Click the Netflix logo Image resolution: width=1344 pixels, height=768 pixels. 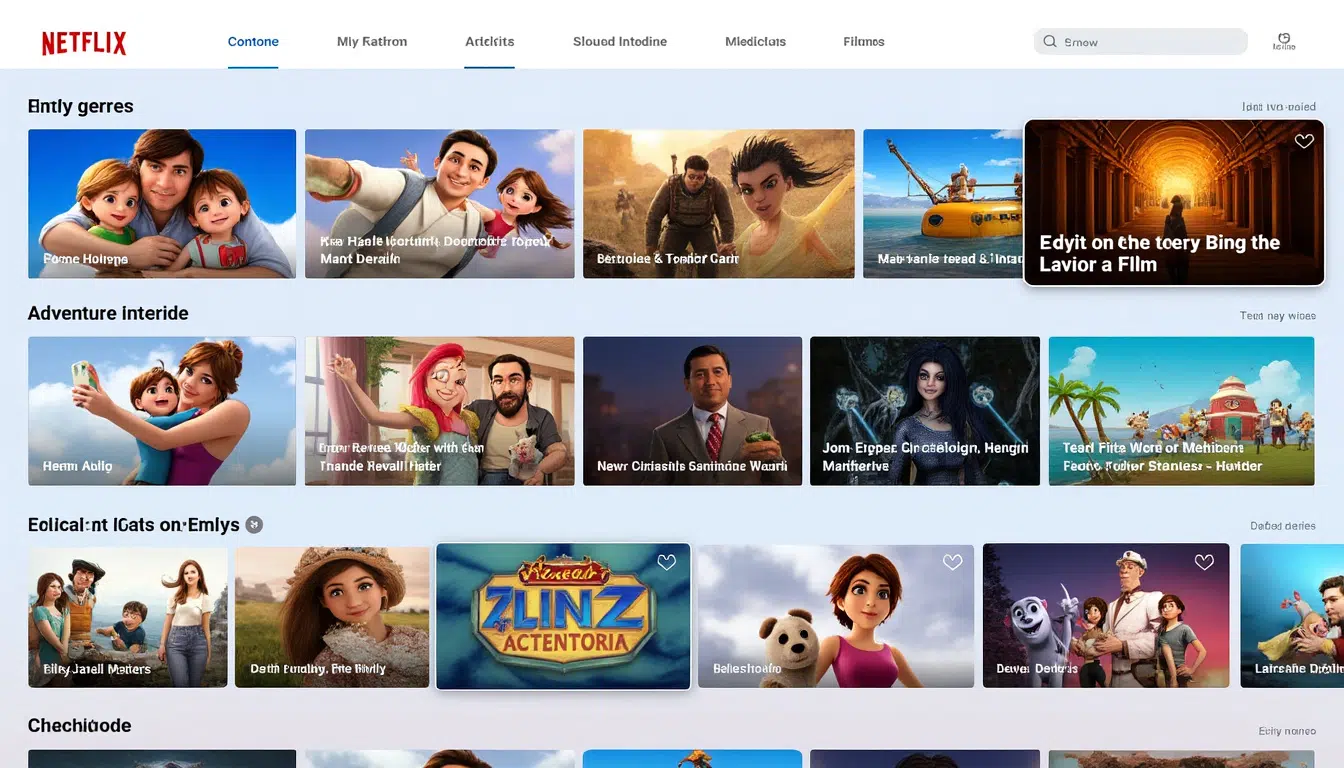83,41
